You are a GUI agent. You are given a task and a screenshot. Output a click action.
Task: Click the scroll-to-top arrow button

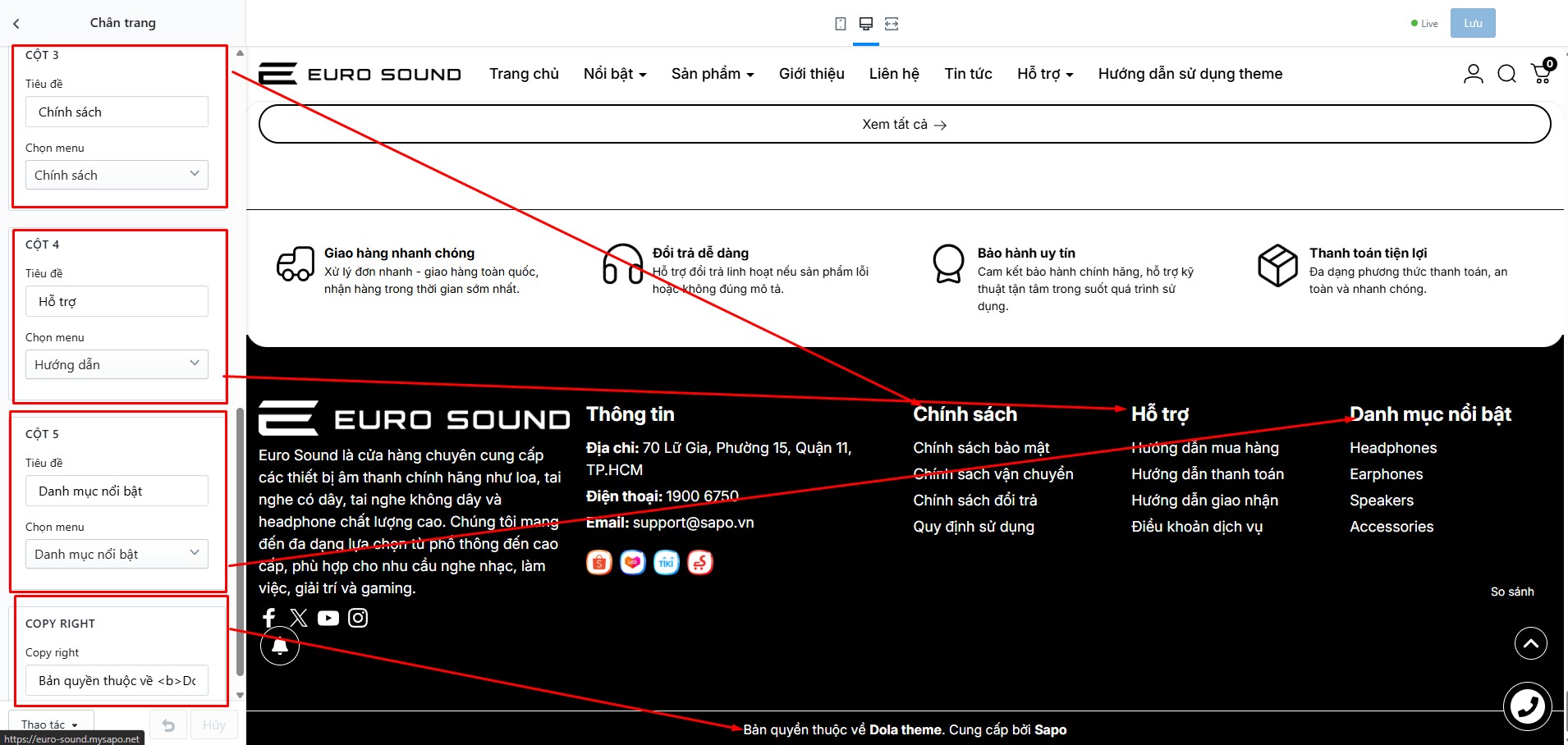click(1531, 643)
